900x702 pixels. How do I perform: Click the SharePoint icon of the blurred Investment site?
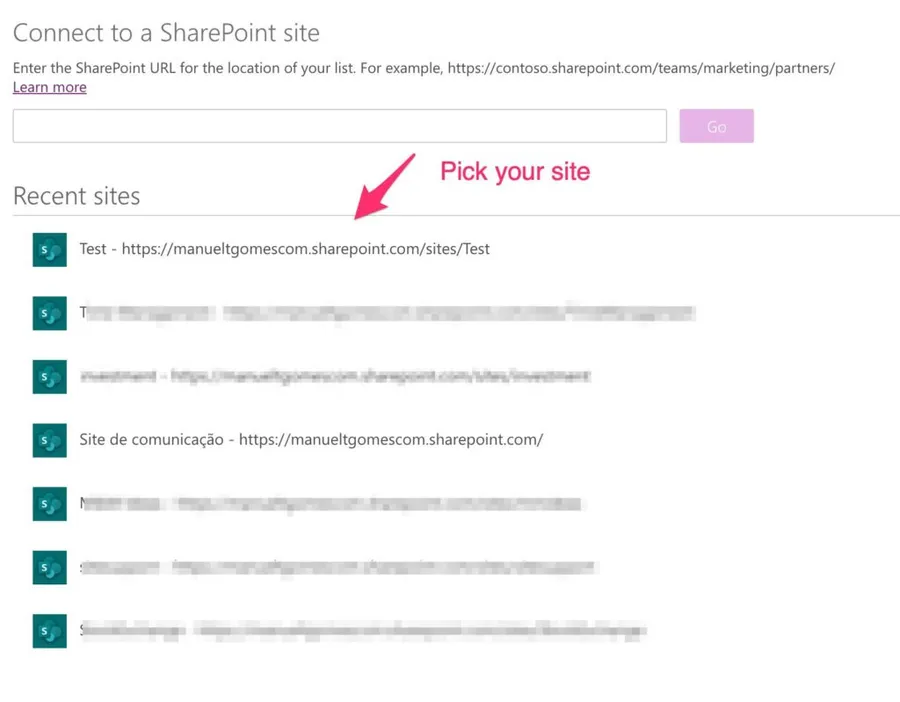point(49,377)
